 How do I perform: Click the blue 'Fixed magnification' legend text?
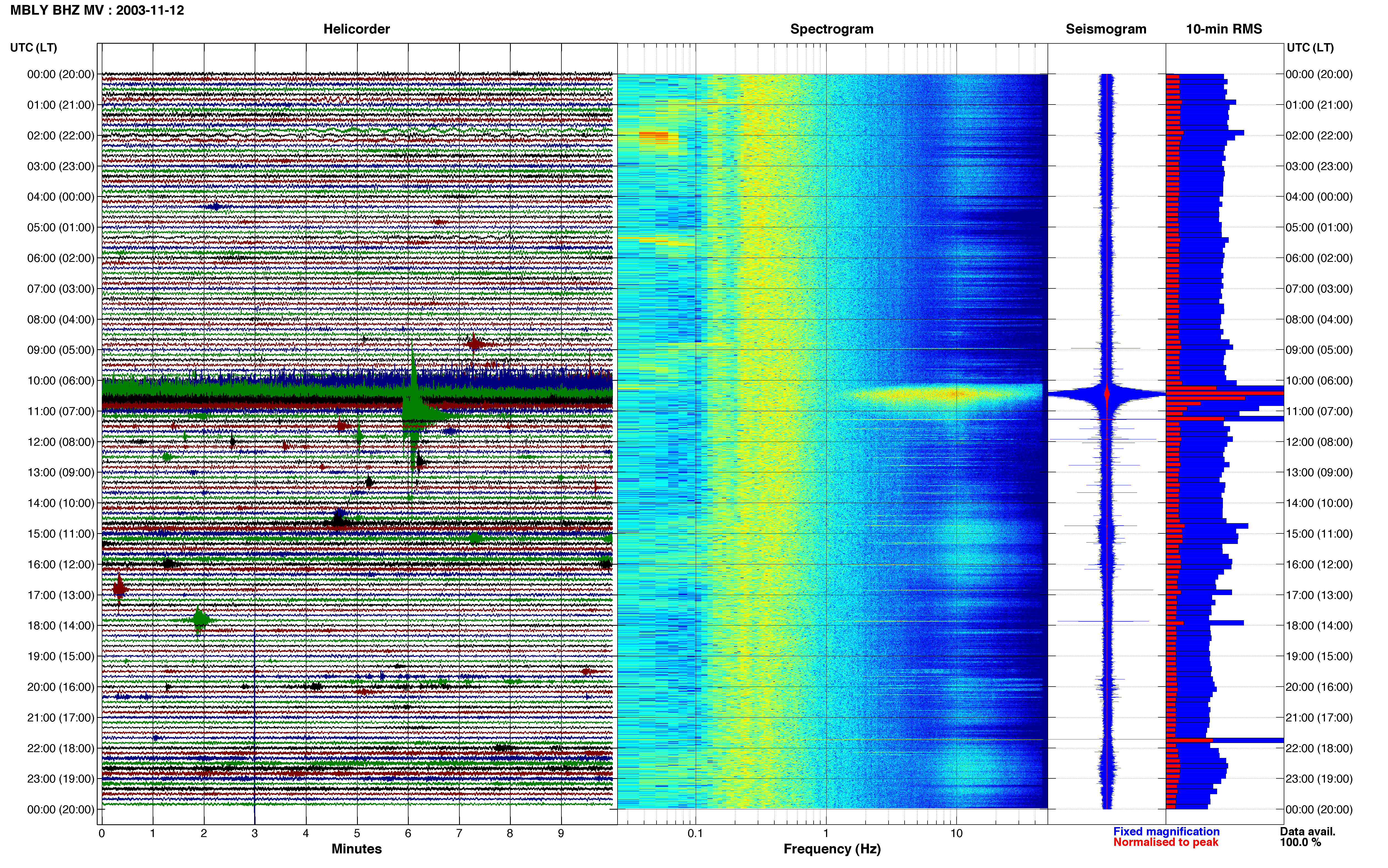(x=1166, y=831)
